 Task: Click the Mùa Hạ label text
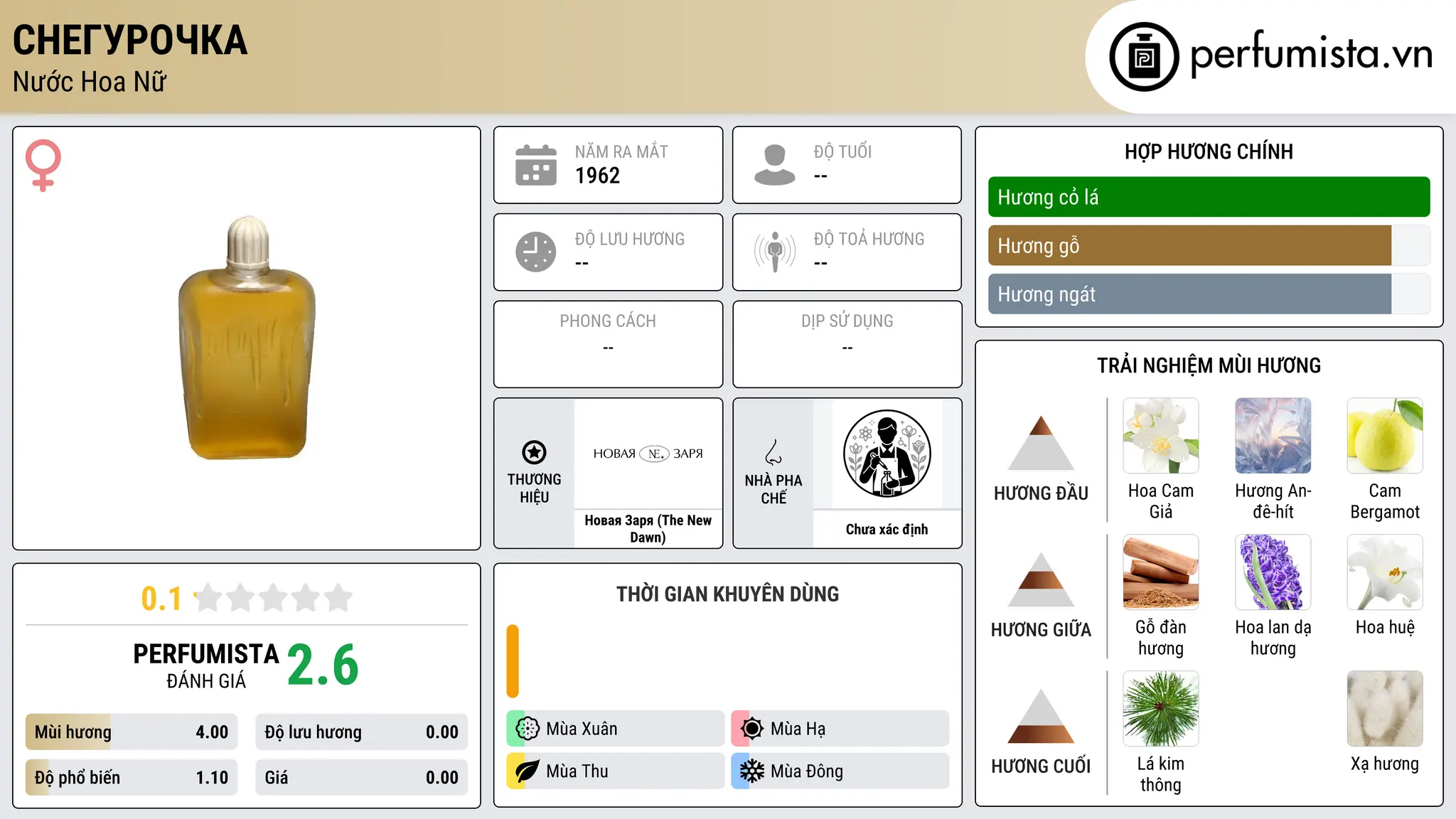click(x=798, y=729)
